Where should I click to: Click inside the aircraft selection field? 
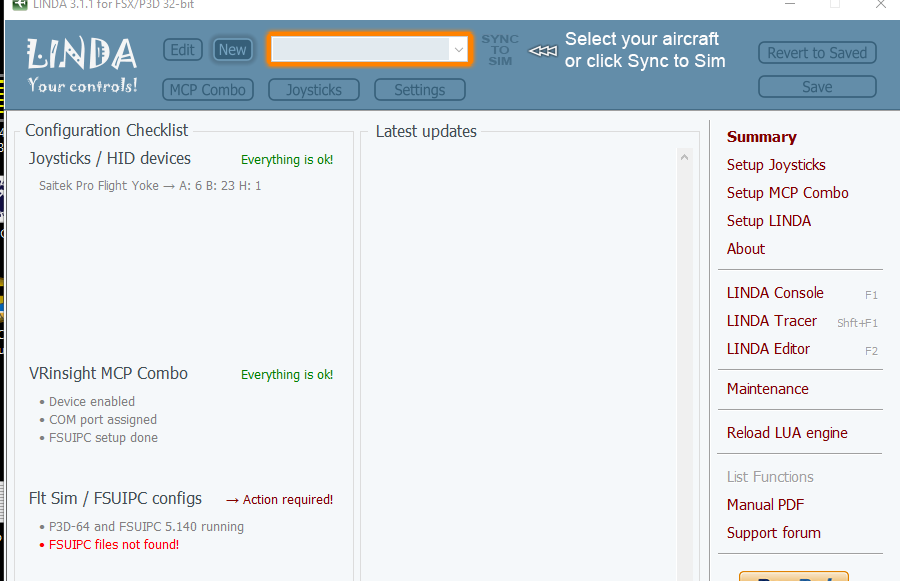tap(360, 49)
